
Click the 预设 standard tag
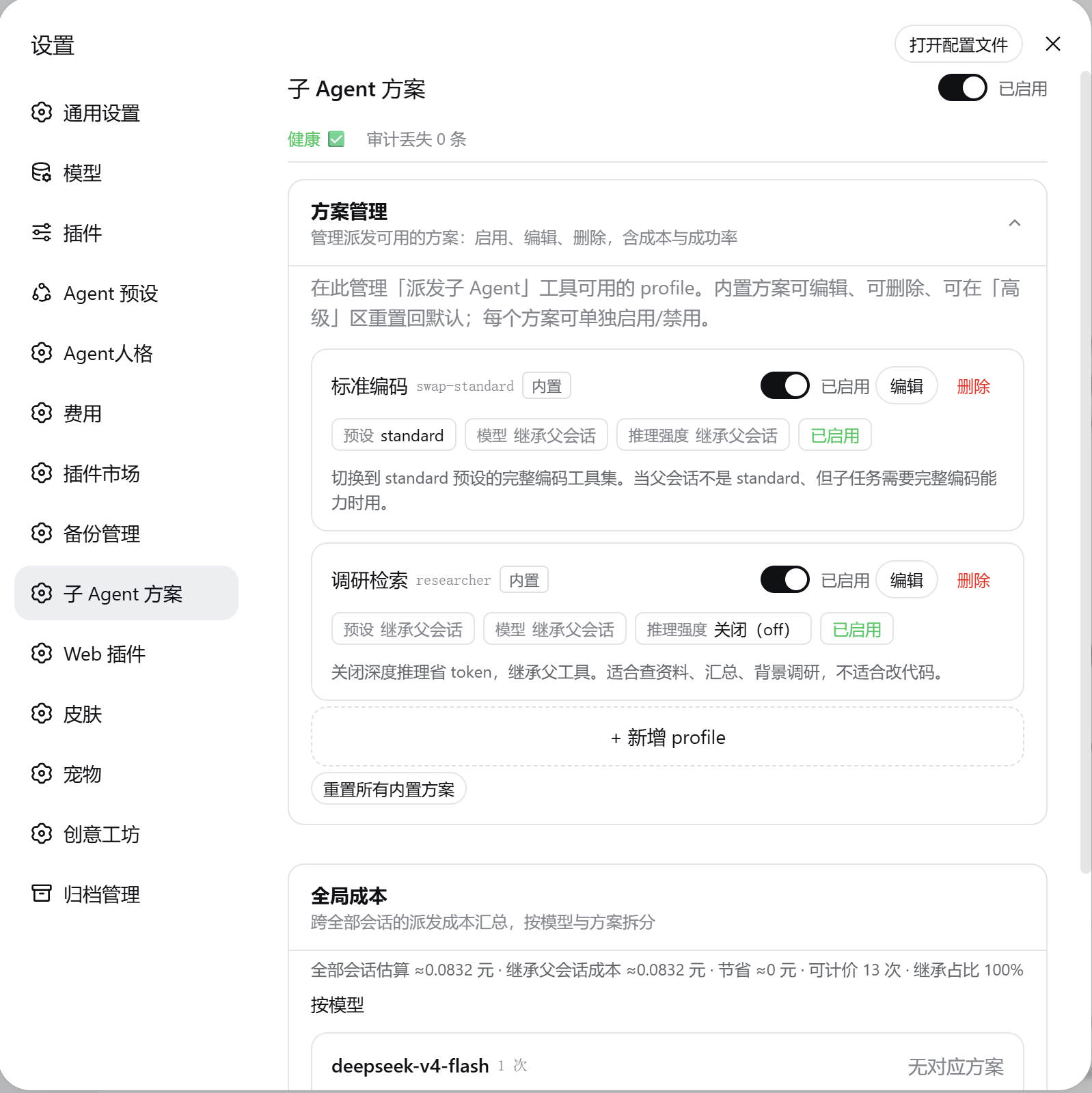coord(394,435)
